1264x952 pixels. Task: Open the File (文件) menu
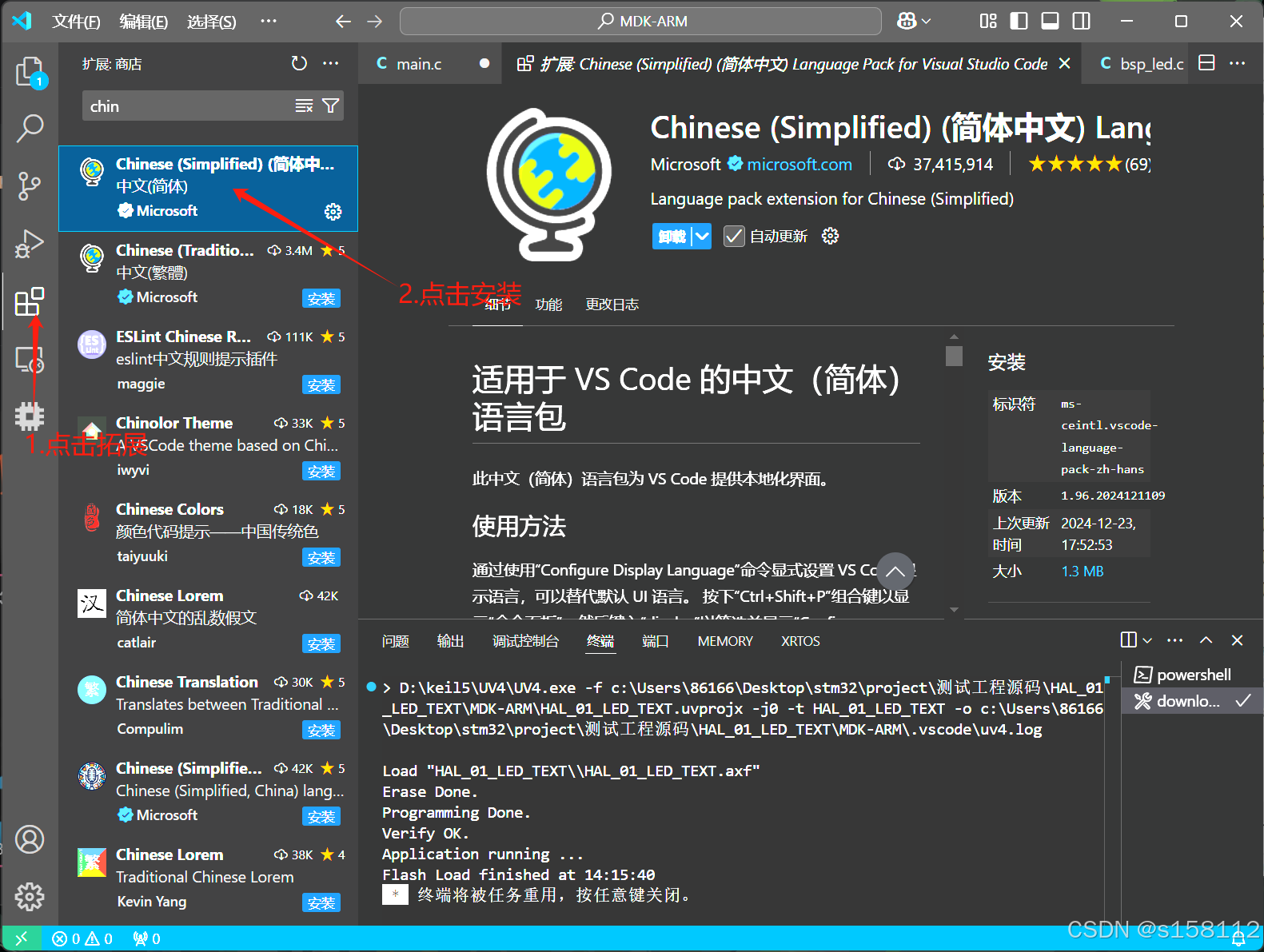76,22
